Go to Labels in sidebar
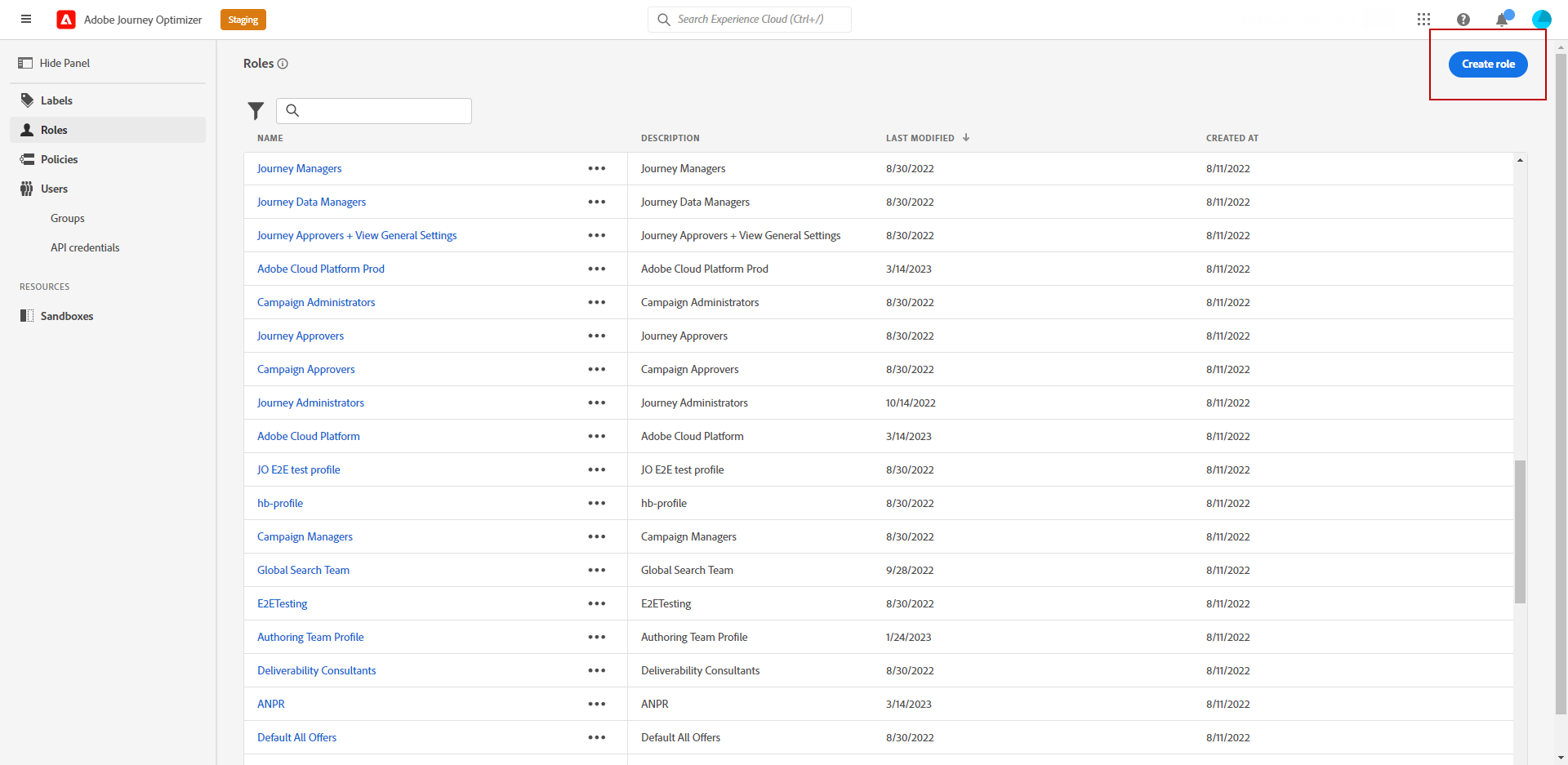Image resolution: width=1568 pixels, height=765 pixels. pyautogui.click(x=56, y=100)
